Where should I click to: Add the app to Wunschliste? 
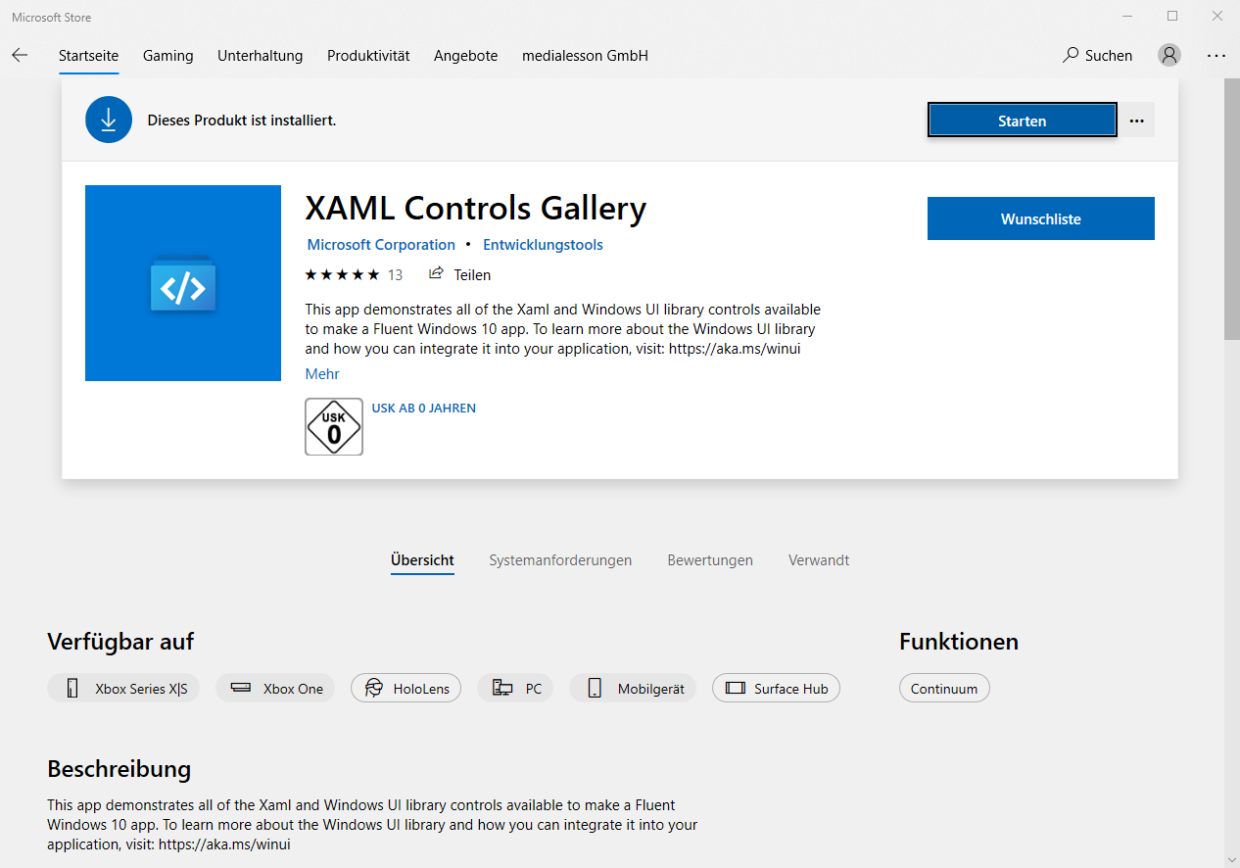1040,218
